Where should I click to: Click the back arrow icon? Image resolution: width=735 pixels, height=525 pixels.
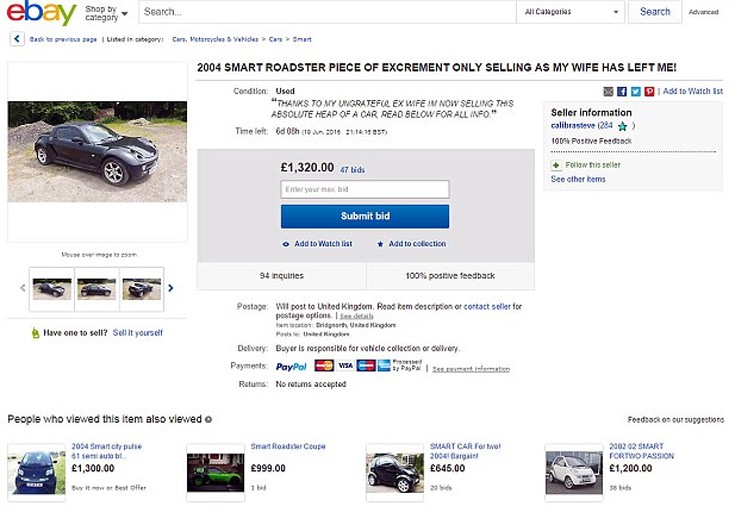pyautogui.click(x=17, y=39)
